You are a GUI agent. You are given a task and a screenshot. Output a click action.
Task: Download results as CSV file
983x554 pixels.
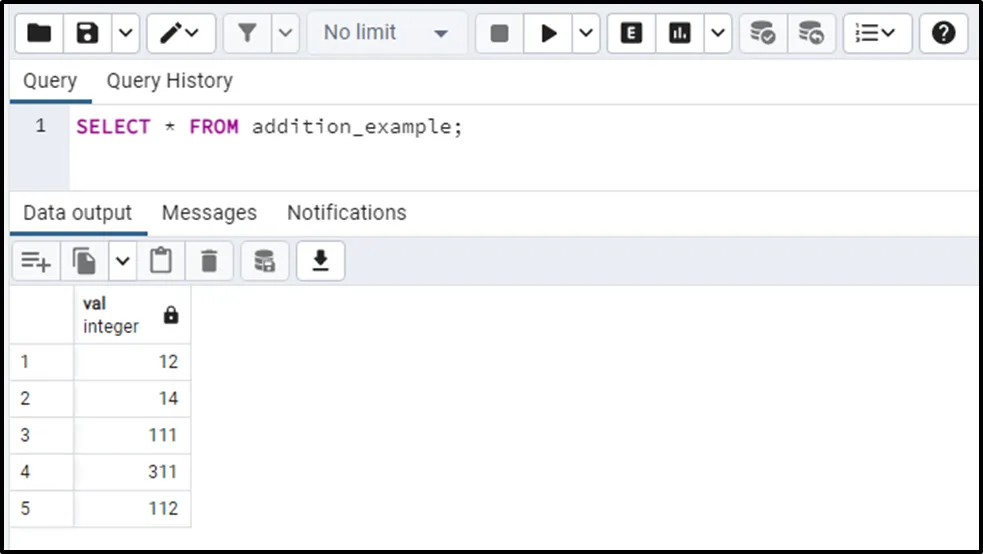[x=320, y=261]
